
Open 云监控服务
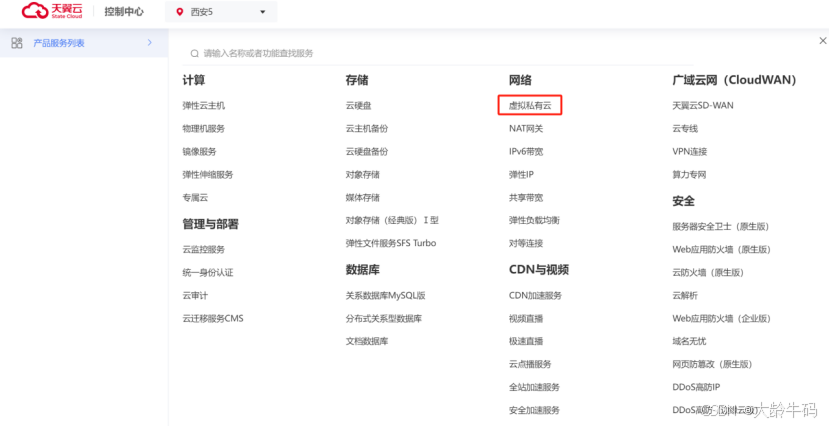(x=204, y=249)
